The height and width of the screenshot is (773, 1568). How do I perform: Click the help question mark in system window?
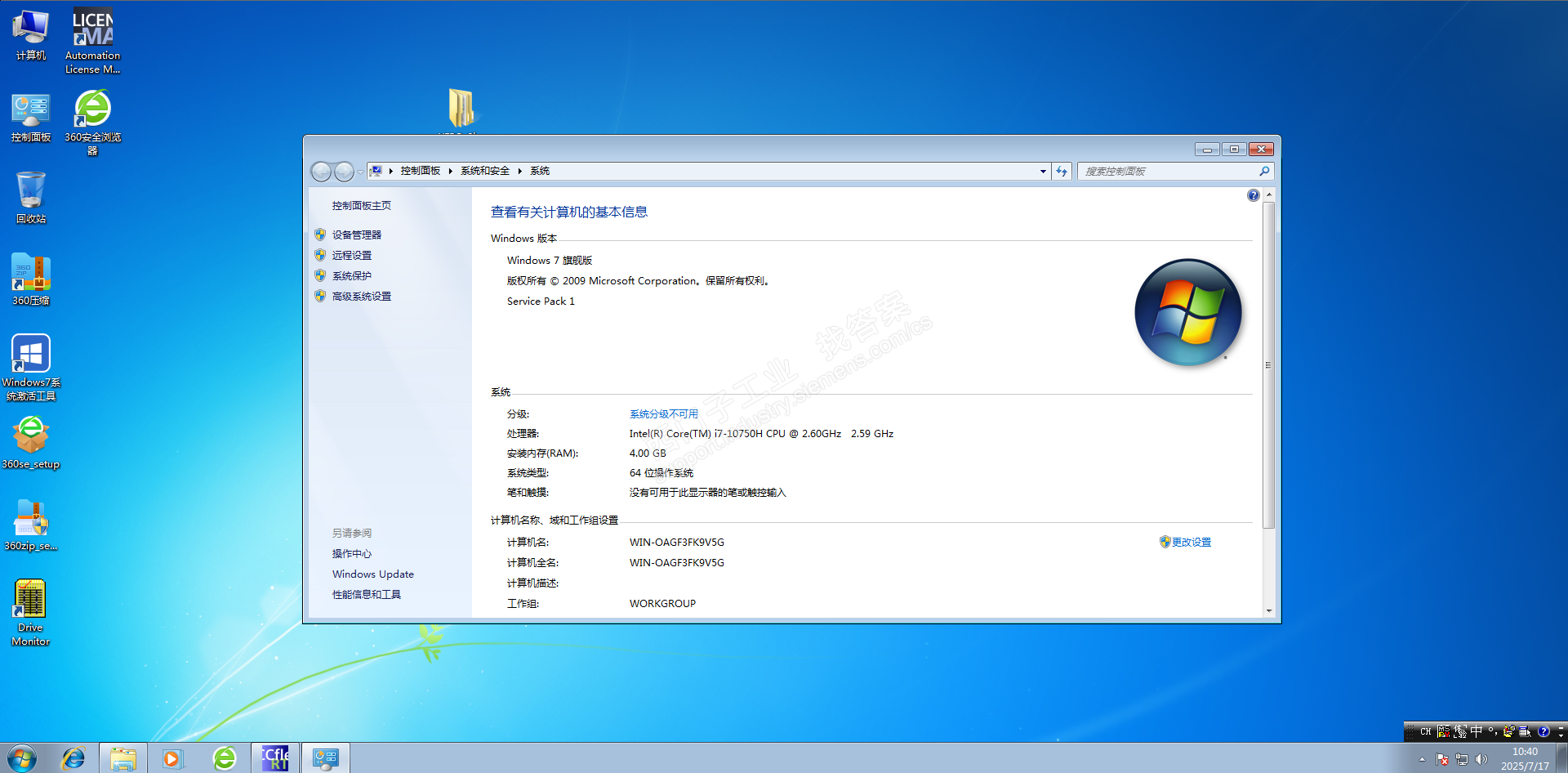[x=1254, y=195]
